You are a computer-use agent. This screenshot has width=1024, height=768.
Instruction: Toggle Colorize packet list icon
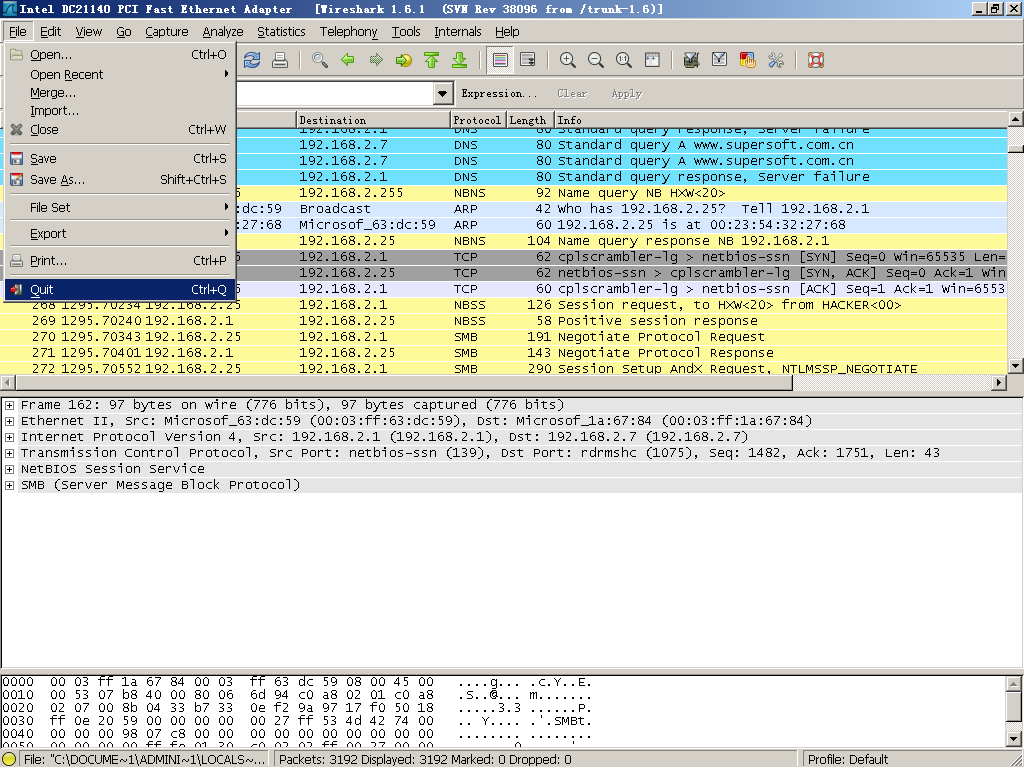[500, 60]
